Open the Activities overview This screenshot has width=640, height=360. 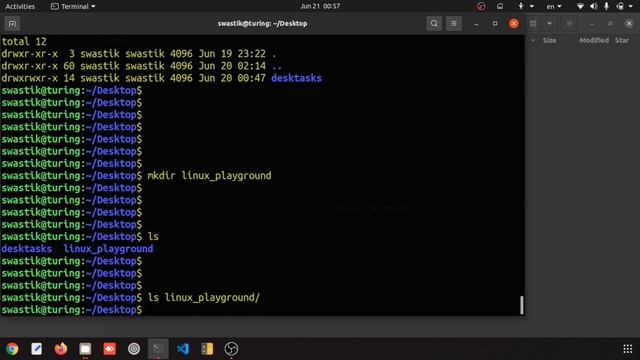20,6
